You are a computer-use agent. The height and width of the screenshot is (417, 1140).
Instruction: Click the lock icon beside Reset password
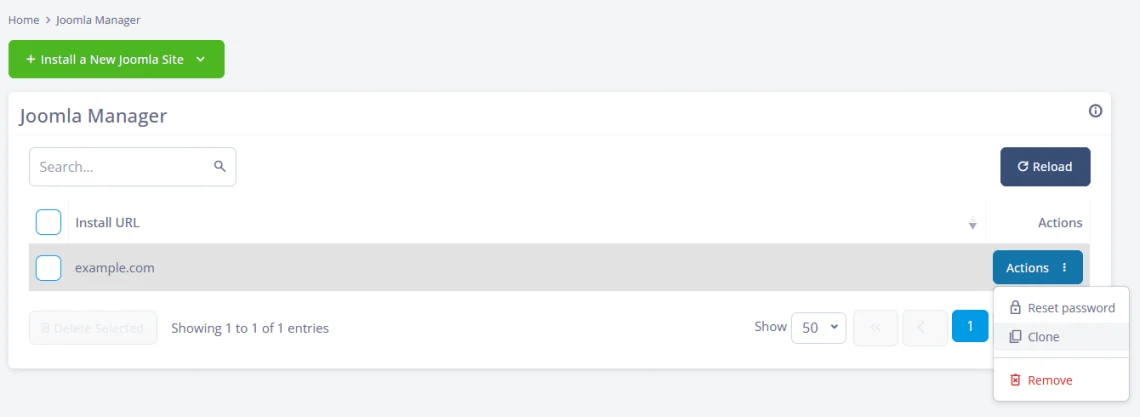pyautogui.click(x=1016, y=308)
